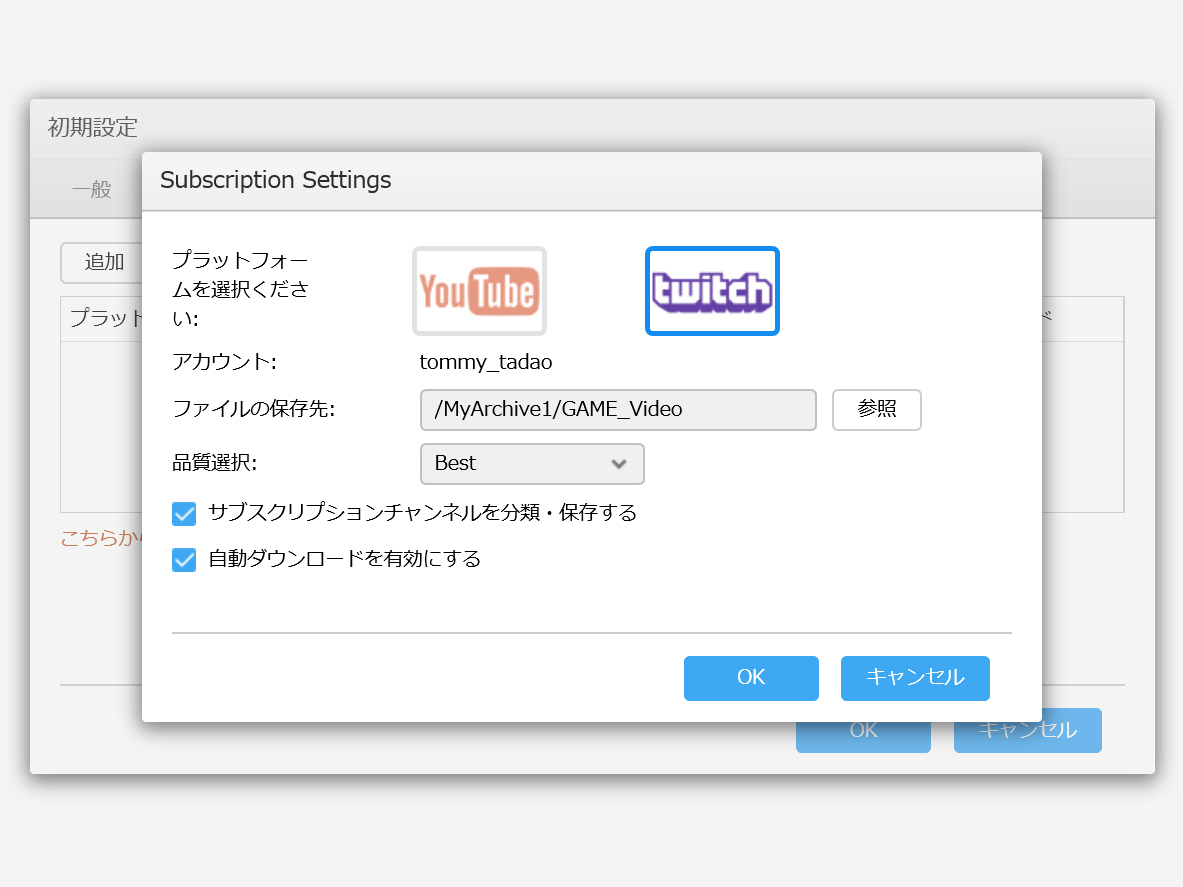This screenshot has width=1183, height=887.
Task: Click the 追加 button in 初期設定 window
Action: [103, 262]
